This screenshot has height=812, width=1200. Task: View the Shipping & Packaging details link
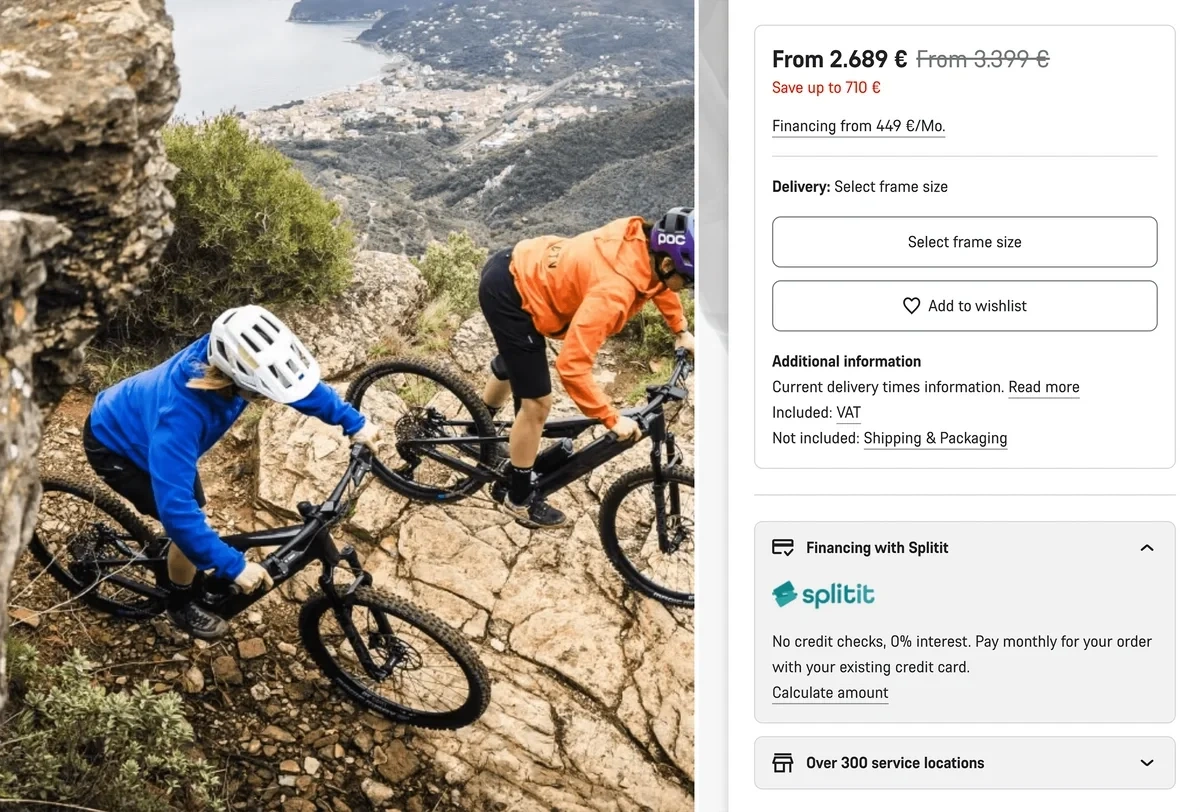(935, 438)
